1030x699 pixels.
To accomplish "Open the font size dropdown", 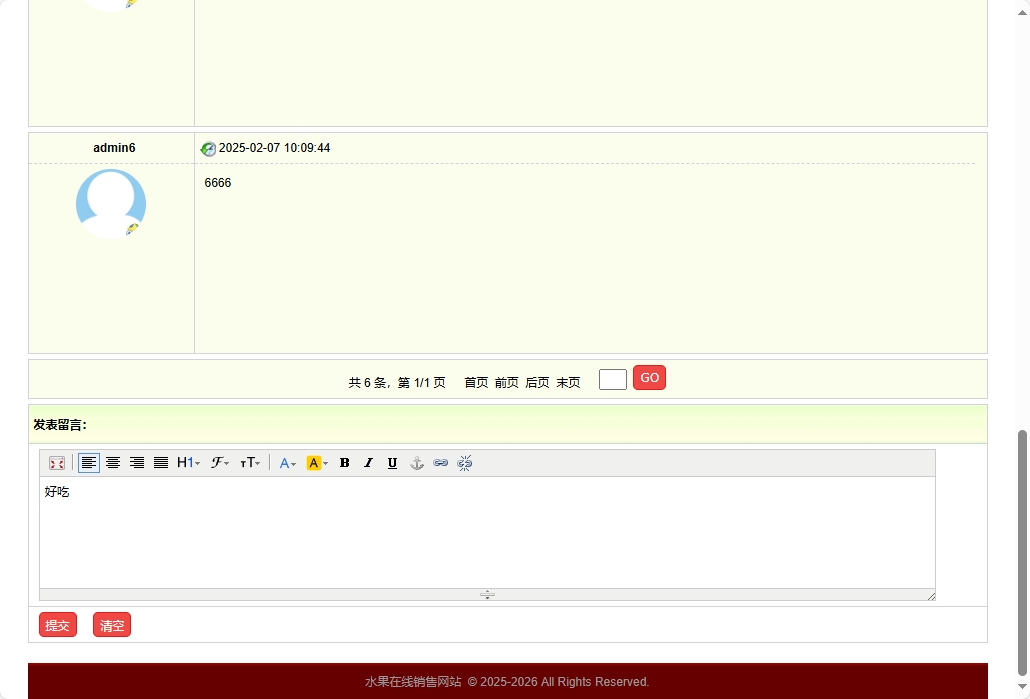I will 250,463.
